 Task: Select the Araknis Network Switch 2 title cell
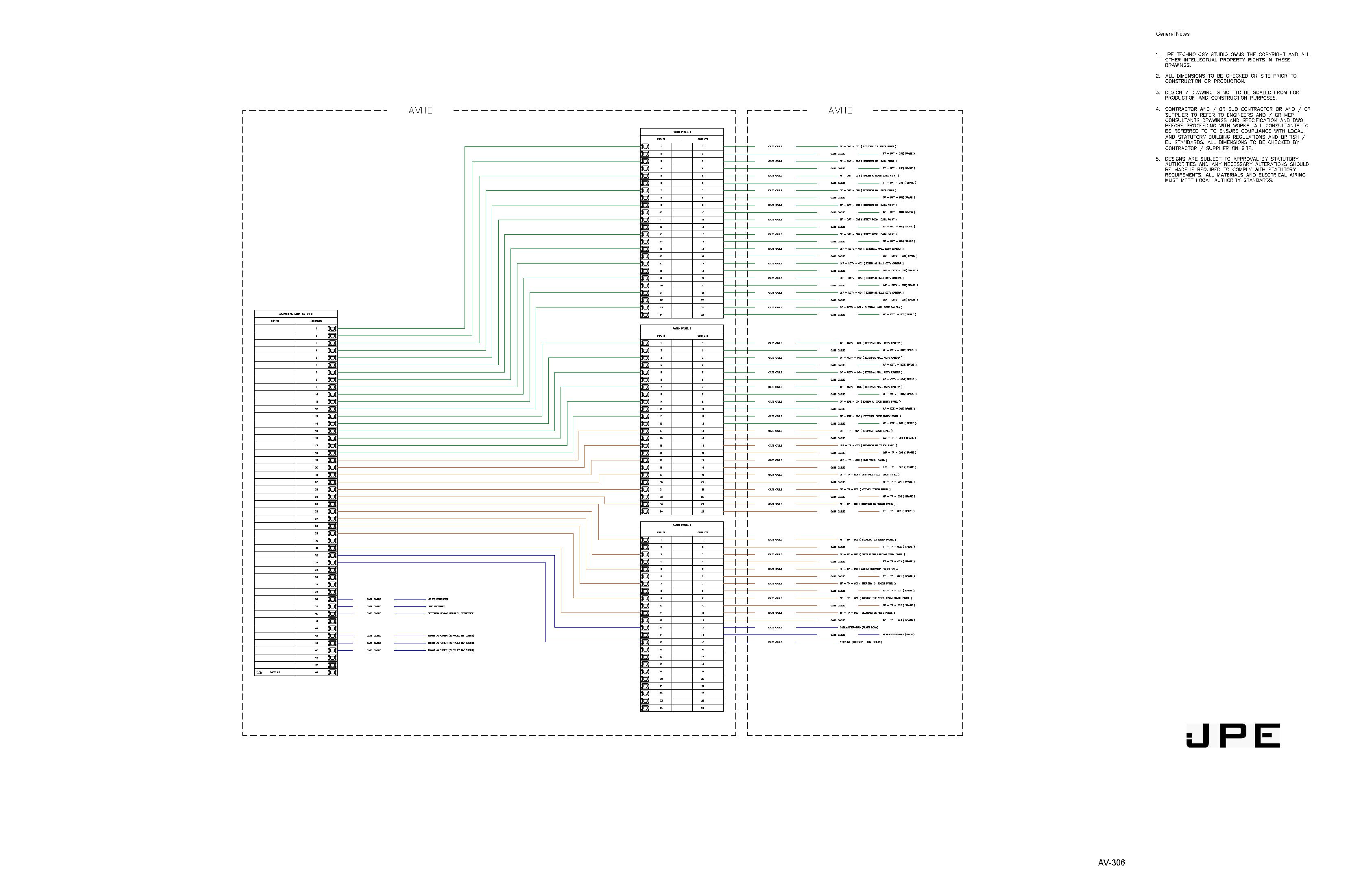coord(295,314)
